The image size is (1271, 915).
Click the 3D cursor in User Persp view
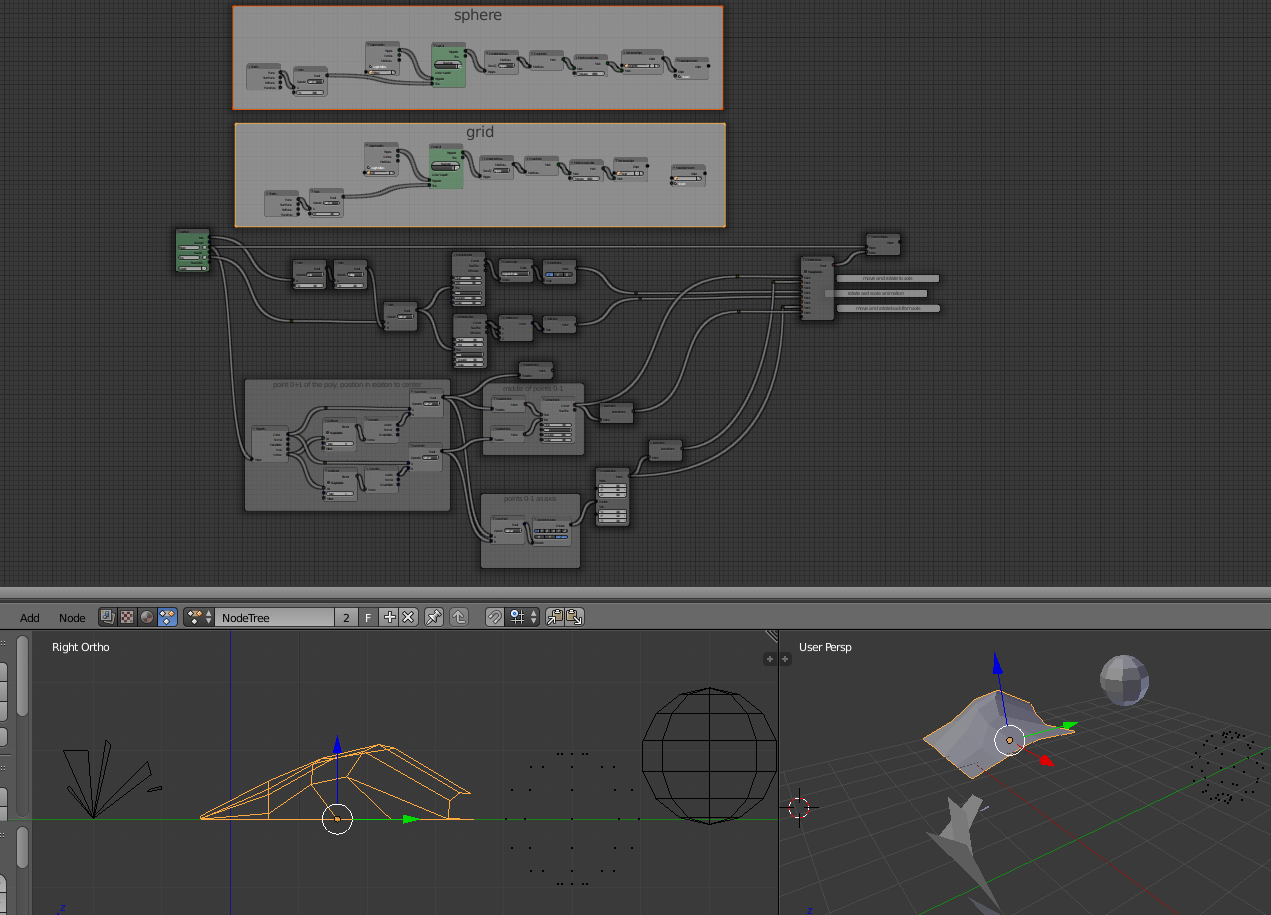799,807
